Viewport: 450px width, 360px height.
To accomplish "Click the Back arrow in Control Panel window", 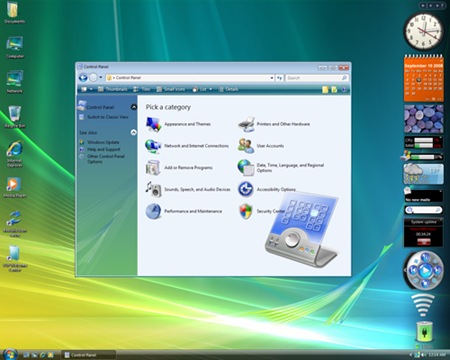I will point(83,78).
